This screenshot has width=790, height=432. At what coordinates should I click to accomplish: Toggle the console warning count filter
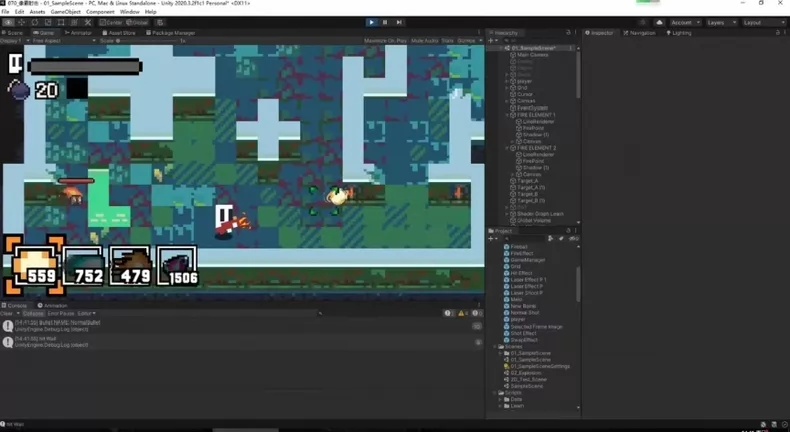pyautogui.click(x=463, y=313)
